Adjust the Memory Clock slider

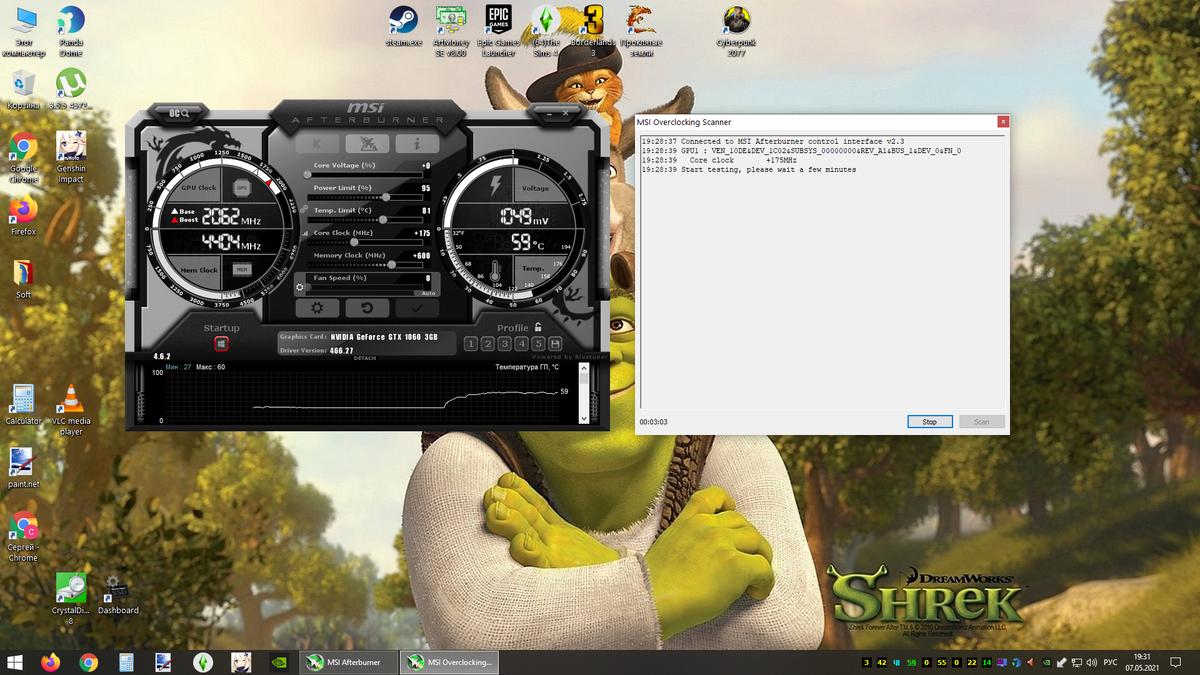(x=367, y=265)
